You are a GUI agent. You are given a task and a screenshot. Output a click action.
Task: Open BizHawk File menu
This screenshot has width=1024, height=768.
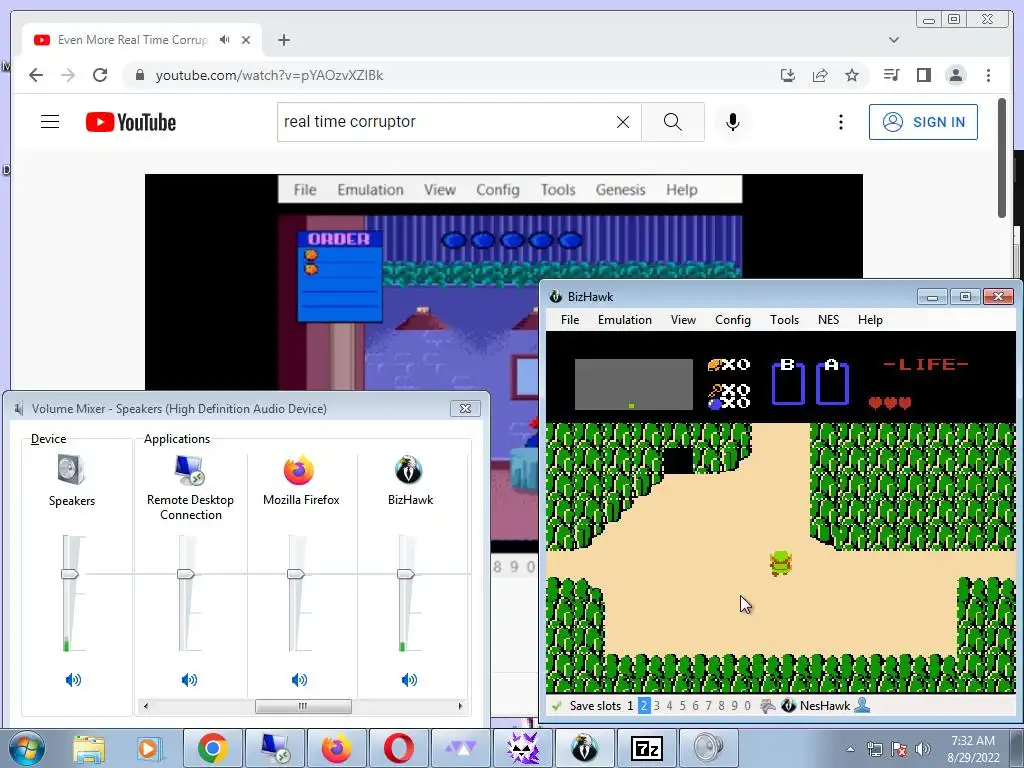pos(569,320)
